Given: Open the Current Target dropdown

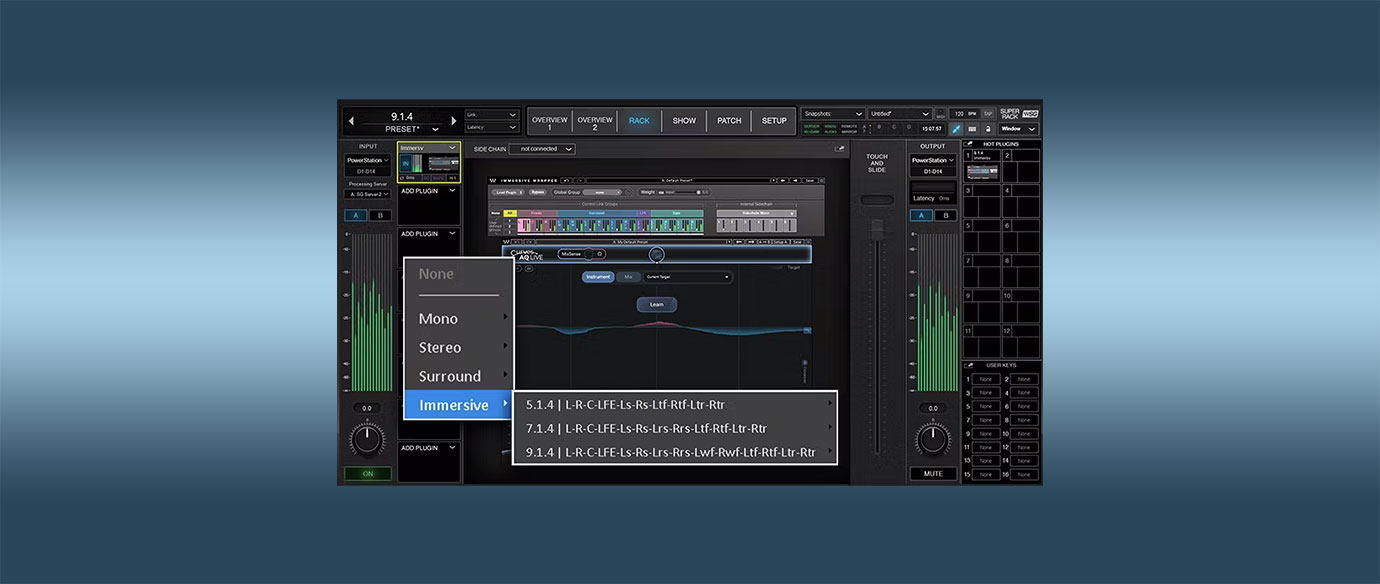Looking at the screenshot, I should click(687, 277).
